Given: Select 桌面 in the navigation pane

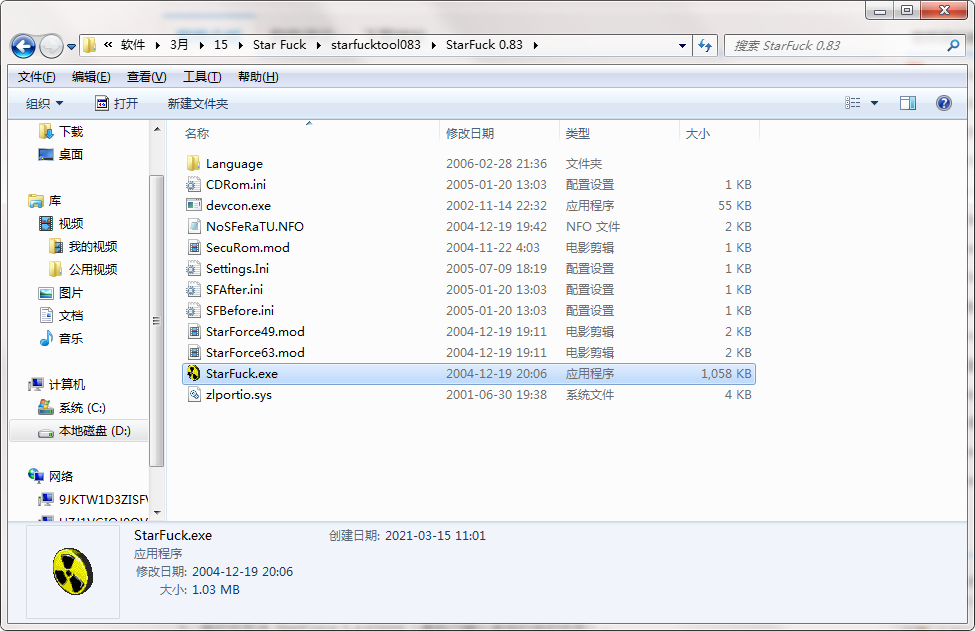Looking at the screenshot, I should [x=61, y=155].
